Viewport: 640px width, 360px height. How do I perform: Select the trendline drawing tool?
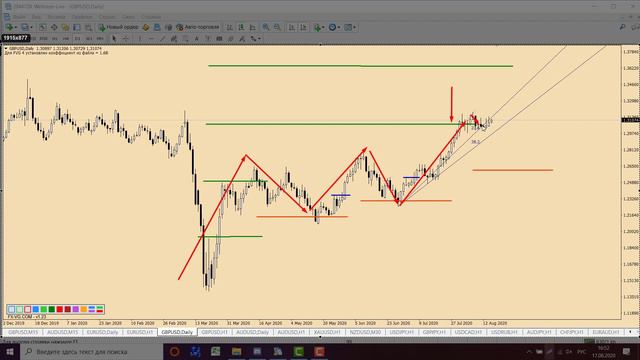pyautogui.click(x=163, y=38)
